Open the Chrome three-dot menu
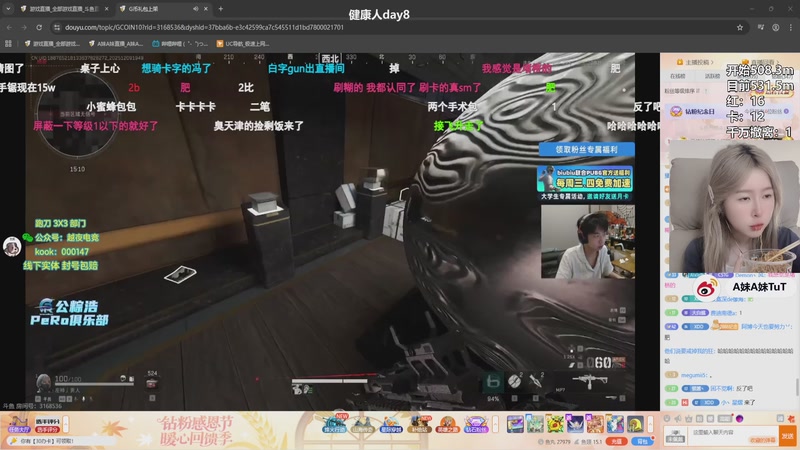Viewport: 800px width, 450px height. coord(791,28)
